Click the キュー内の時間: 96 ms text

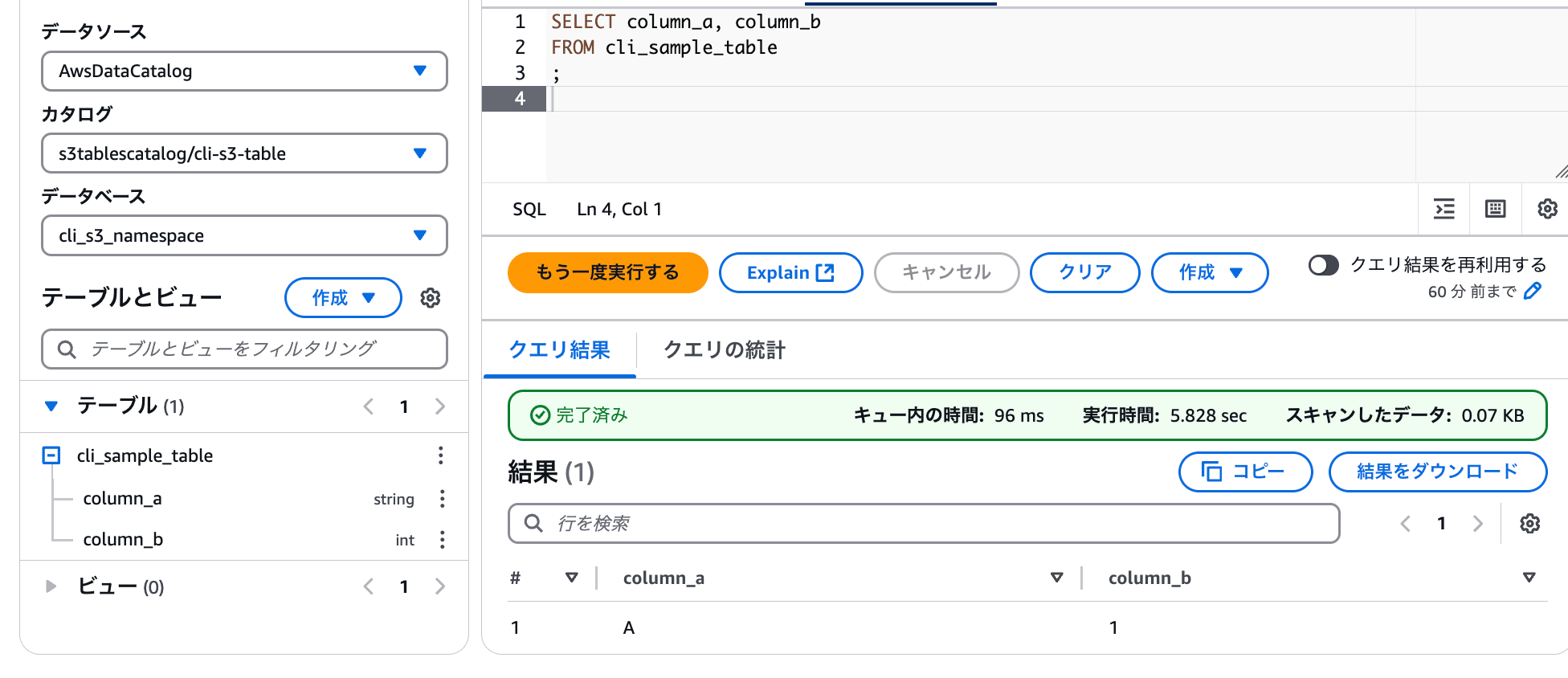(x=948, y=415)
